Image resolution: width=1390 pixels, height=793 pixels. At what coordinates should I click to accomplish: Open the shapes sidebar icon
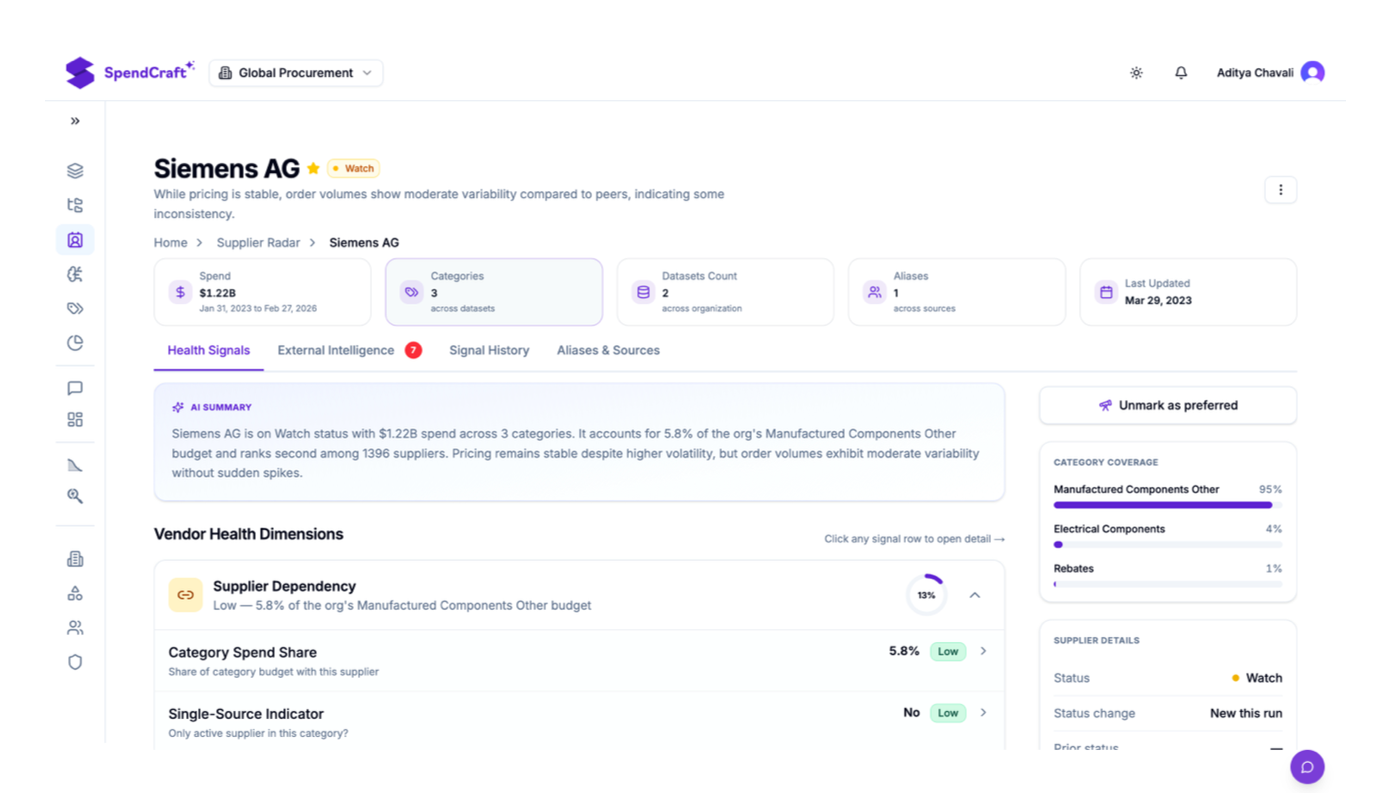[75, 593]
